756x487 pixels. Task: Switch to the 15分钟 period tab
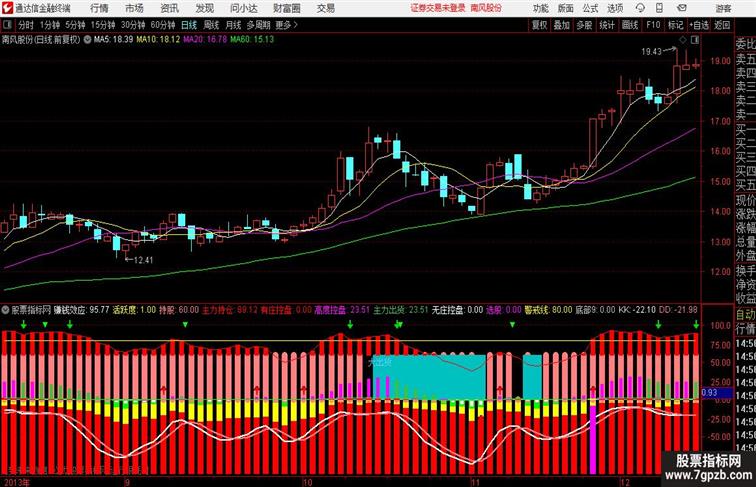[x=103, y=25]
